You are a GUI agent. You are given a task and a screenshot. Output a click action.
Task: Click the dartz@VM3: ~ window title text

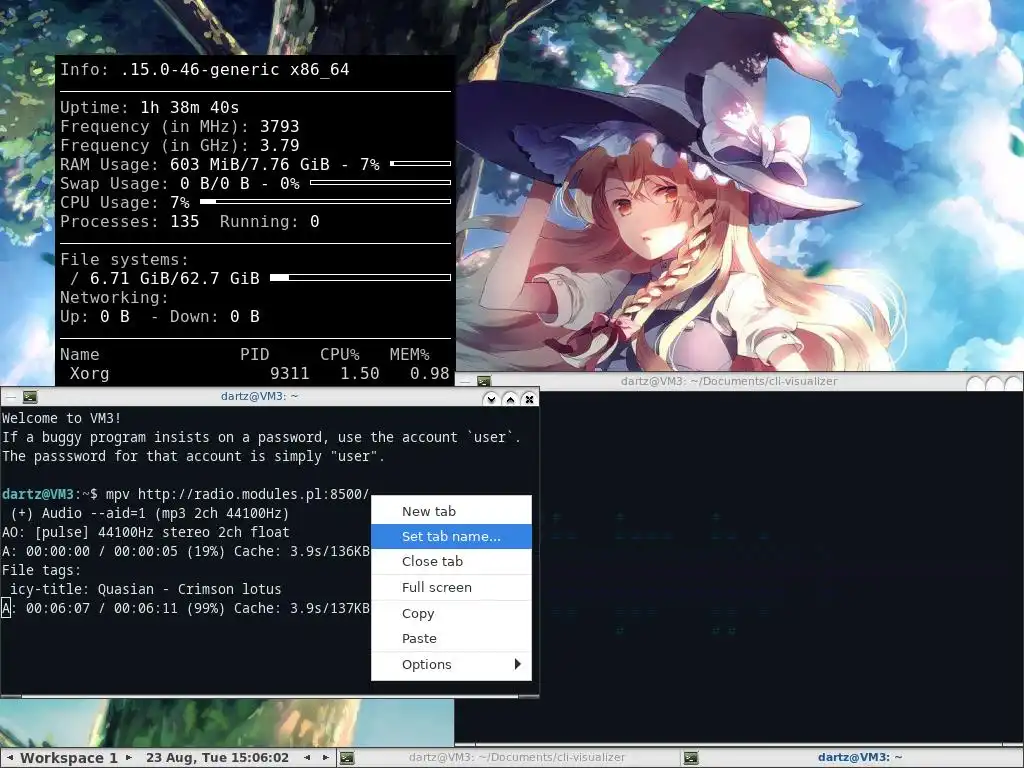(259, 396)
